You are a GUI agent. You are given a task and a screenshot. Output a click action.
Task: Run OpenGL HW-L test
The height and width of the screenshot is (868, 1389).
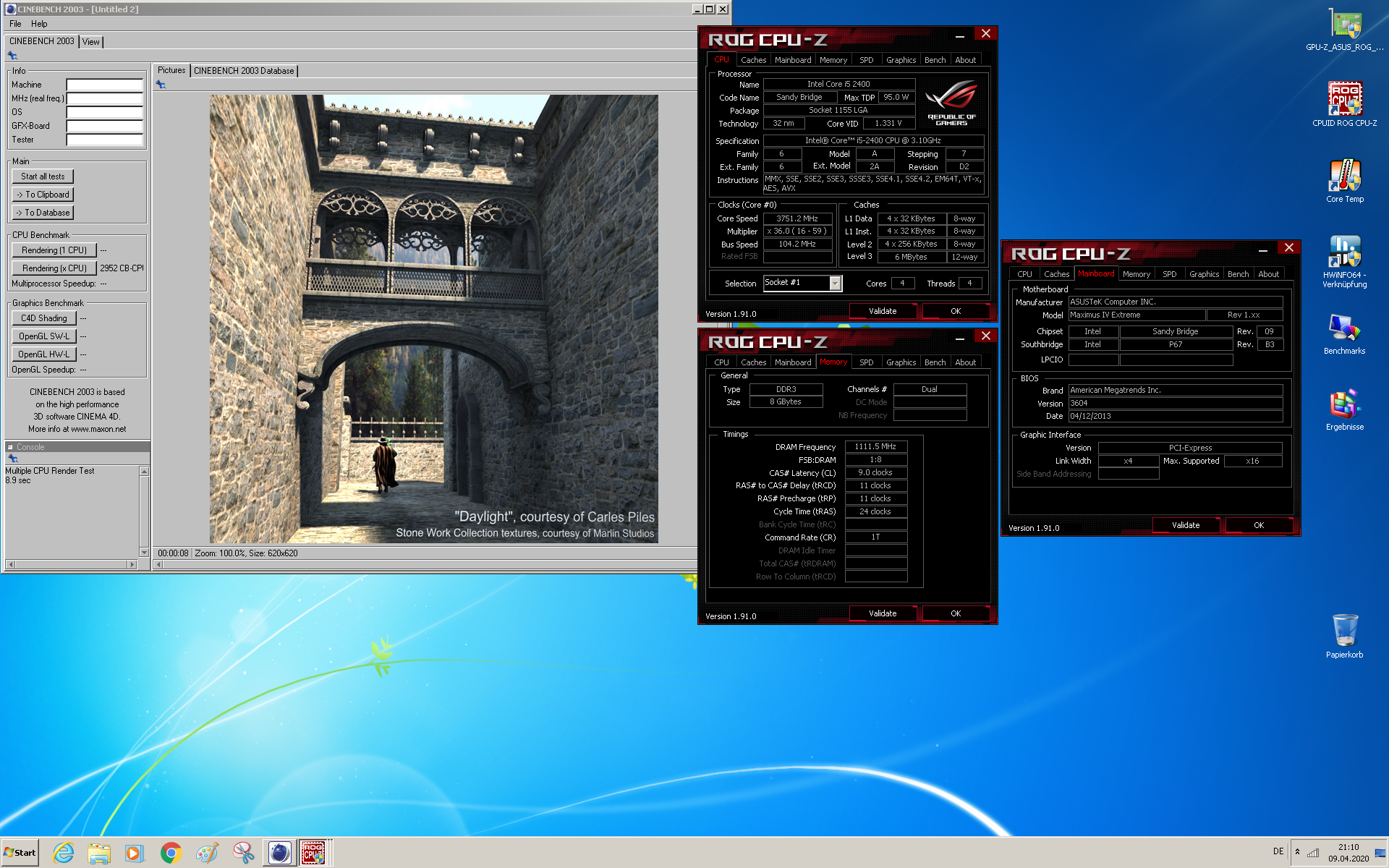click(44, 354)
